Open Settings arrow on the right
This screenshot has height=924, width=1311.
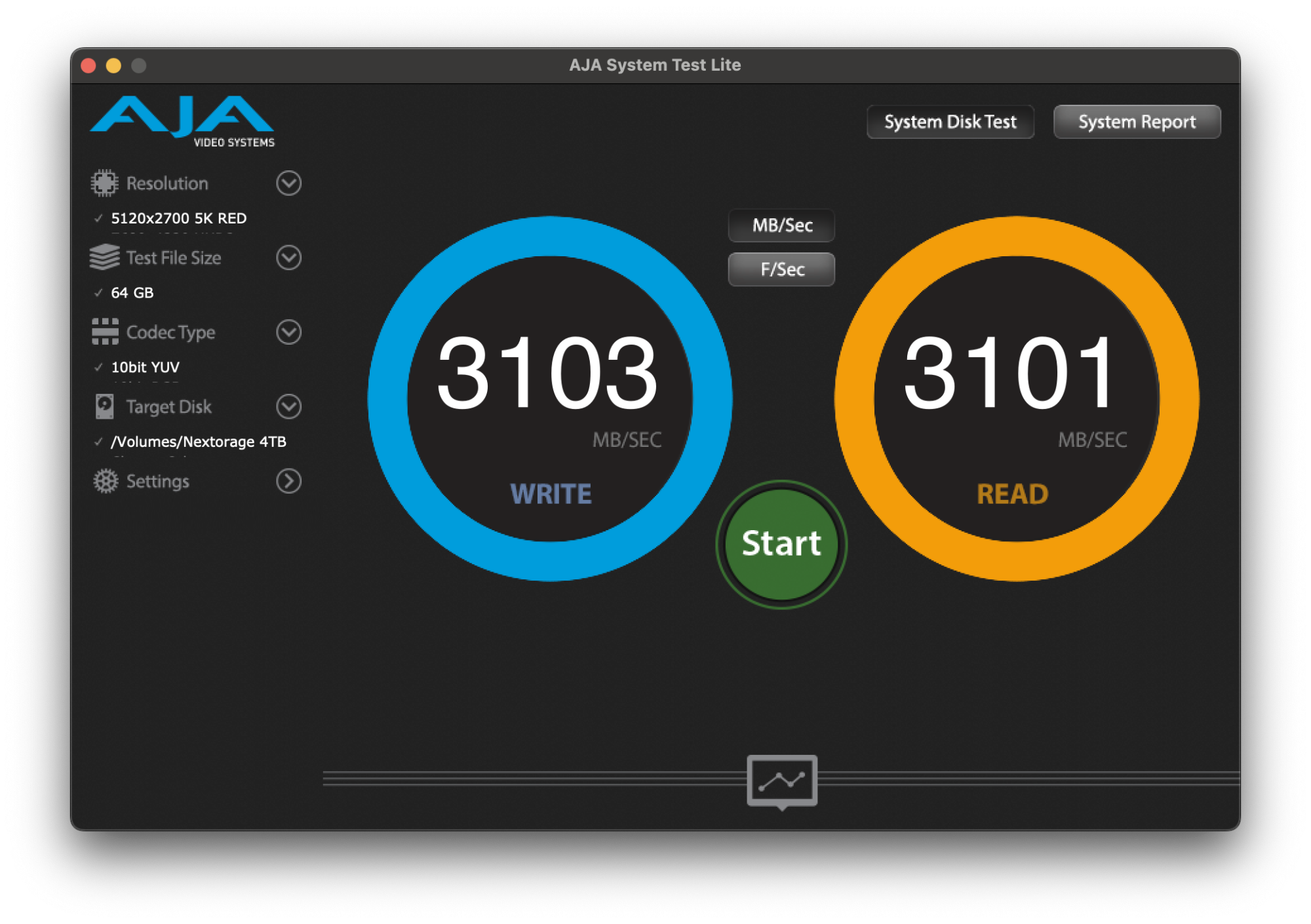[x=288, y=481]
